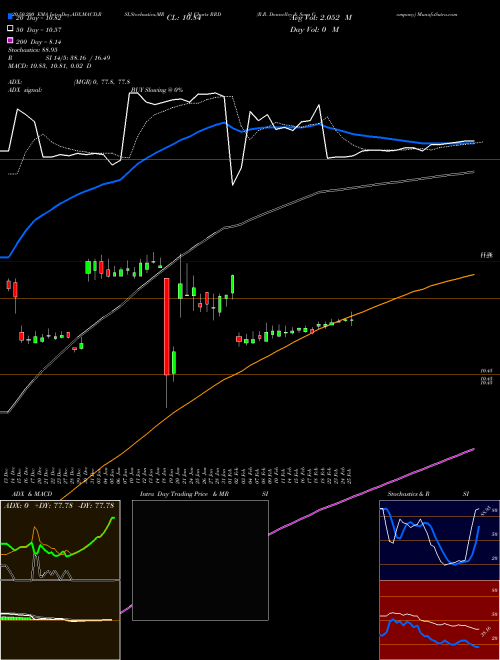Click the blue 20 Day legend swatch
This screenshot has height=660, width=500.
(x=10, y=16)
